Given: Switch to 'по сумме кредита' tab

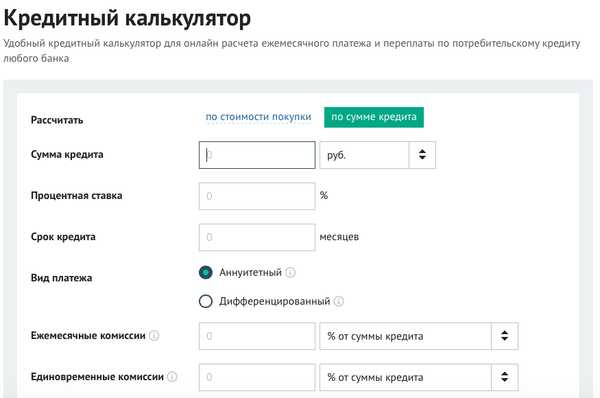Looking at the screenshot, I should (374, 117).
